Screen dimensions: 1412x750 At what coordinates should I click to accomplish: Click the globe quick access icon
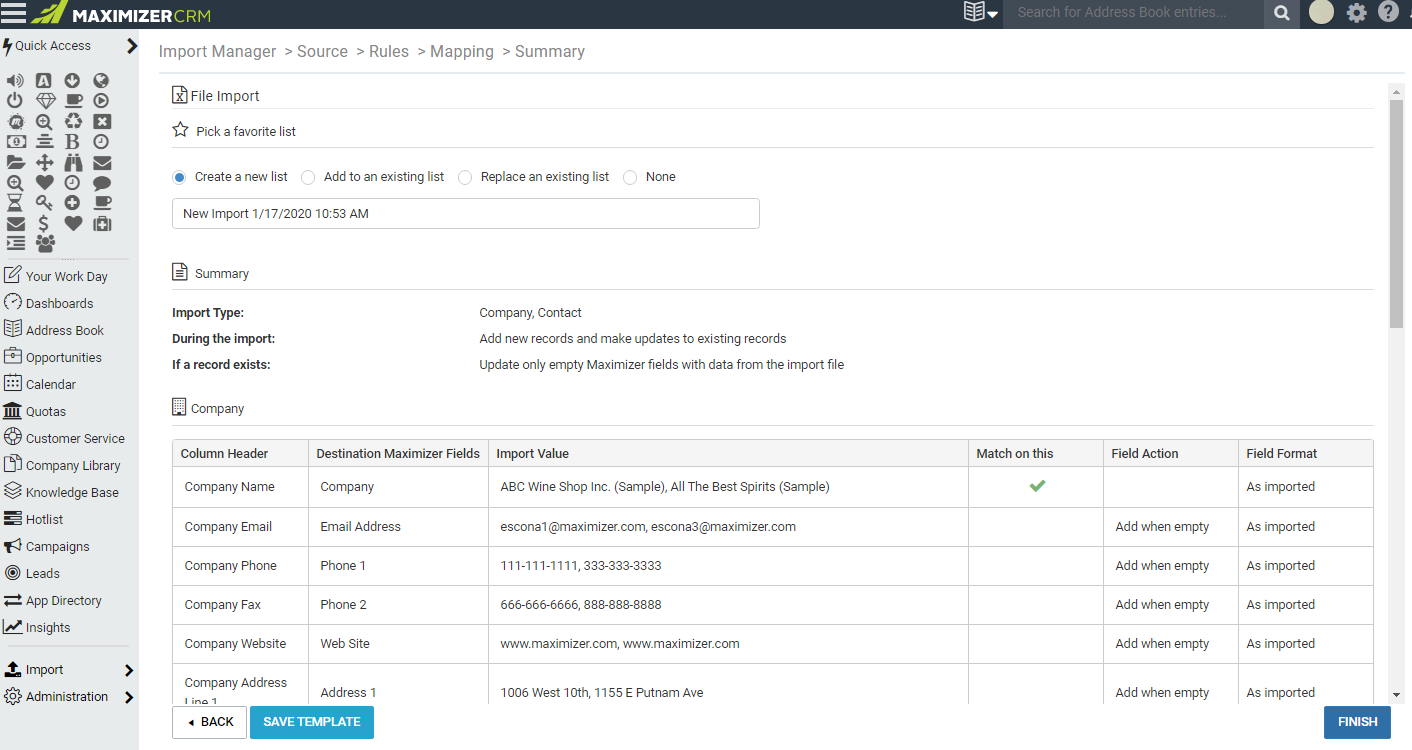point(101,81)
